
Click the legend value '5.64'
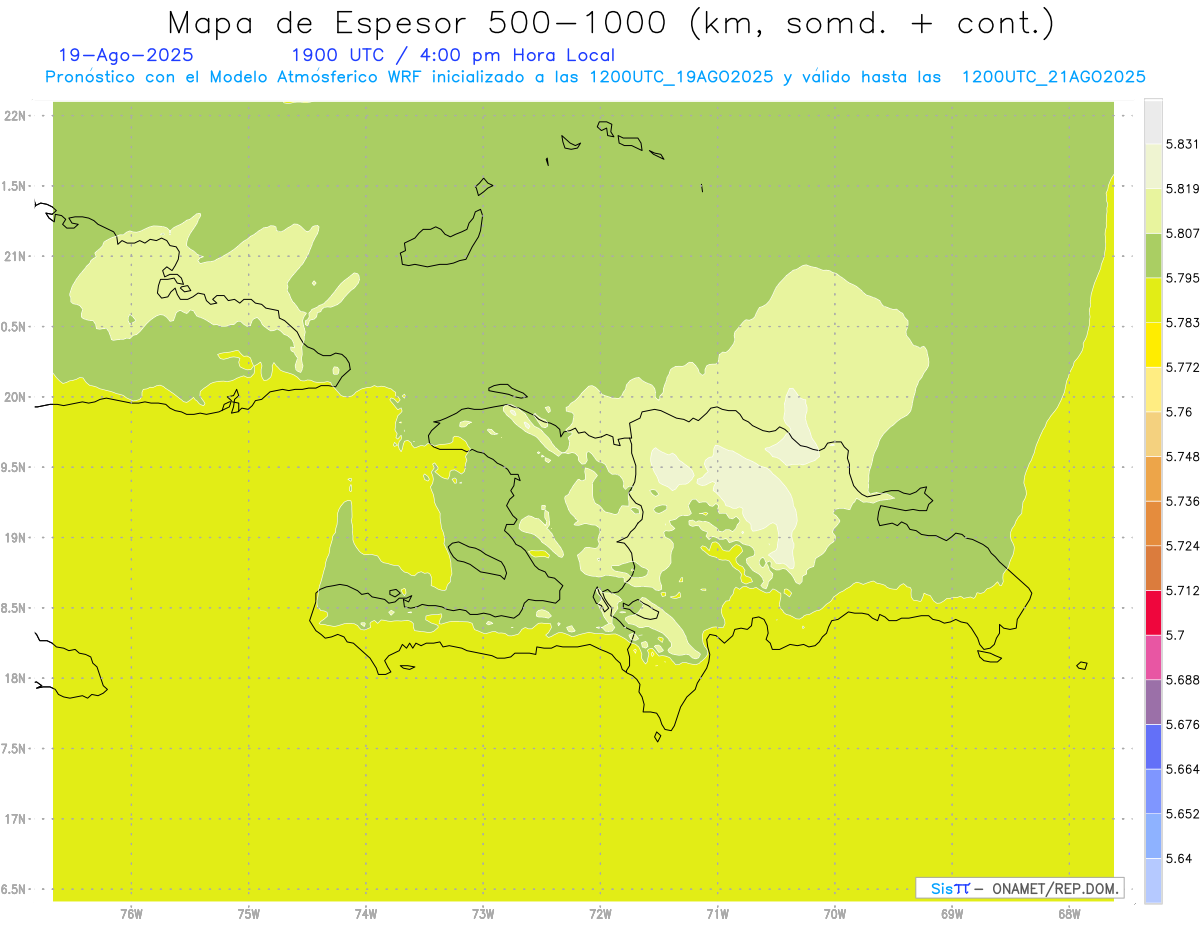(1179, 859)
